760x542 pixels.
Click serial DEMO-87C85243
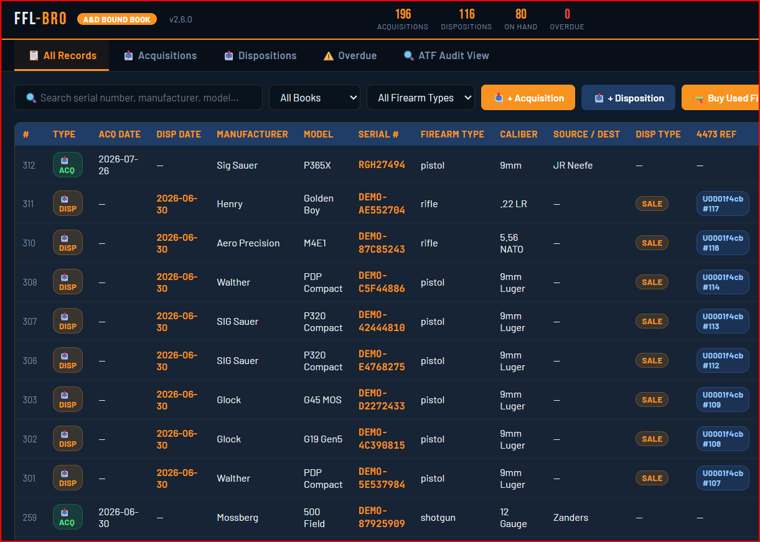[381, 243]
